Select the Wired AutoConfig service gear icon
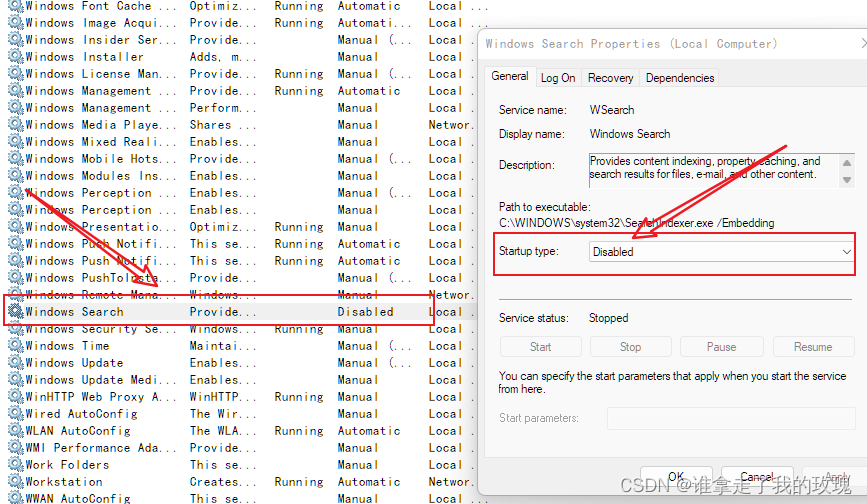This screenshot has width=867, height=504. pyautogui.click(x=15, y=413)
